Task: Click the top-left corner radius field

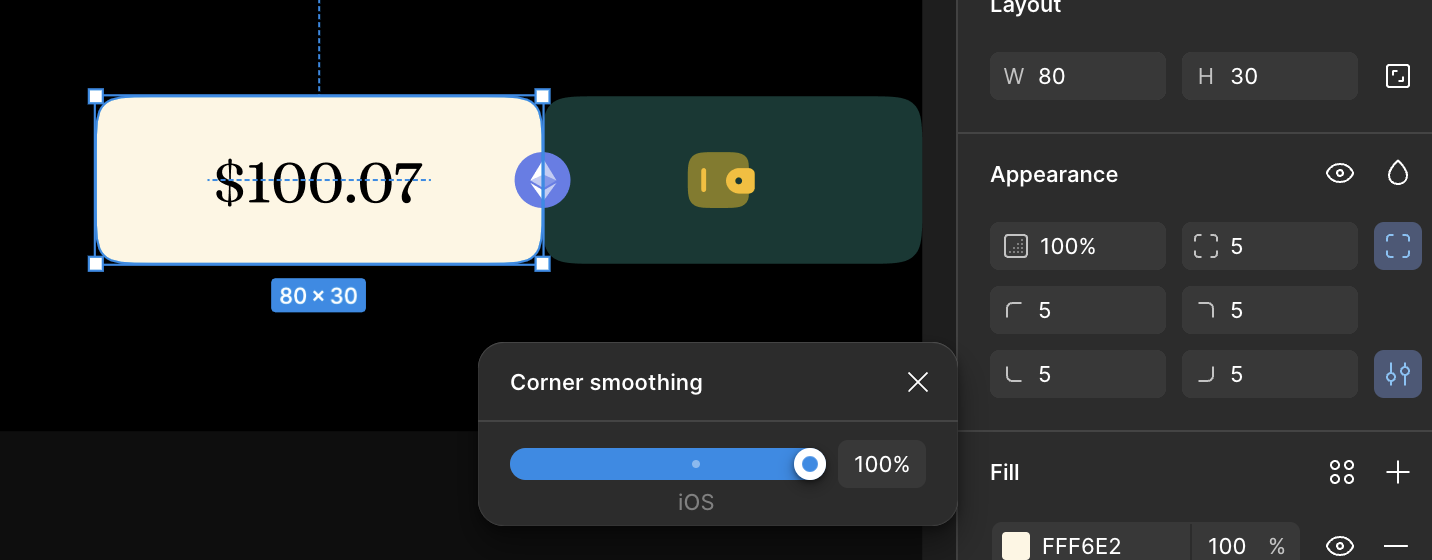Action: 1078,310
